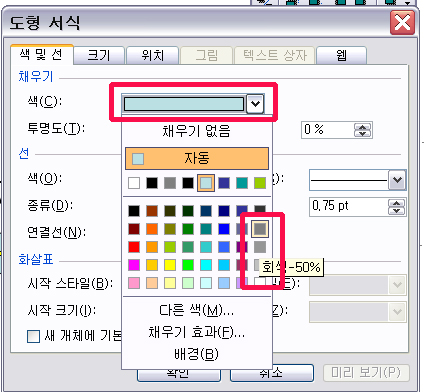424x392 pixels.
Task: Choose the brown swatch in the palette
Action: click(x=152, y=211)
